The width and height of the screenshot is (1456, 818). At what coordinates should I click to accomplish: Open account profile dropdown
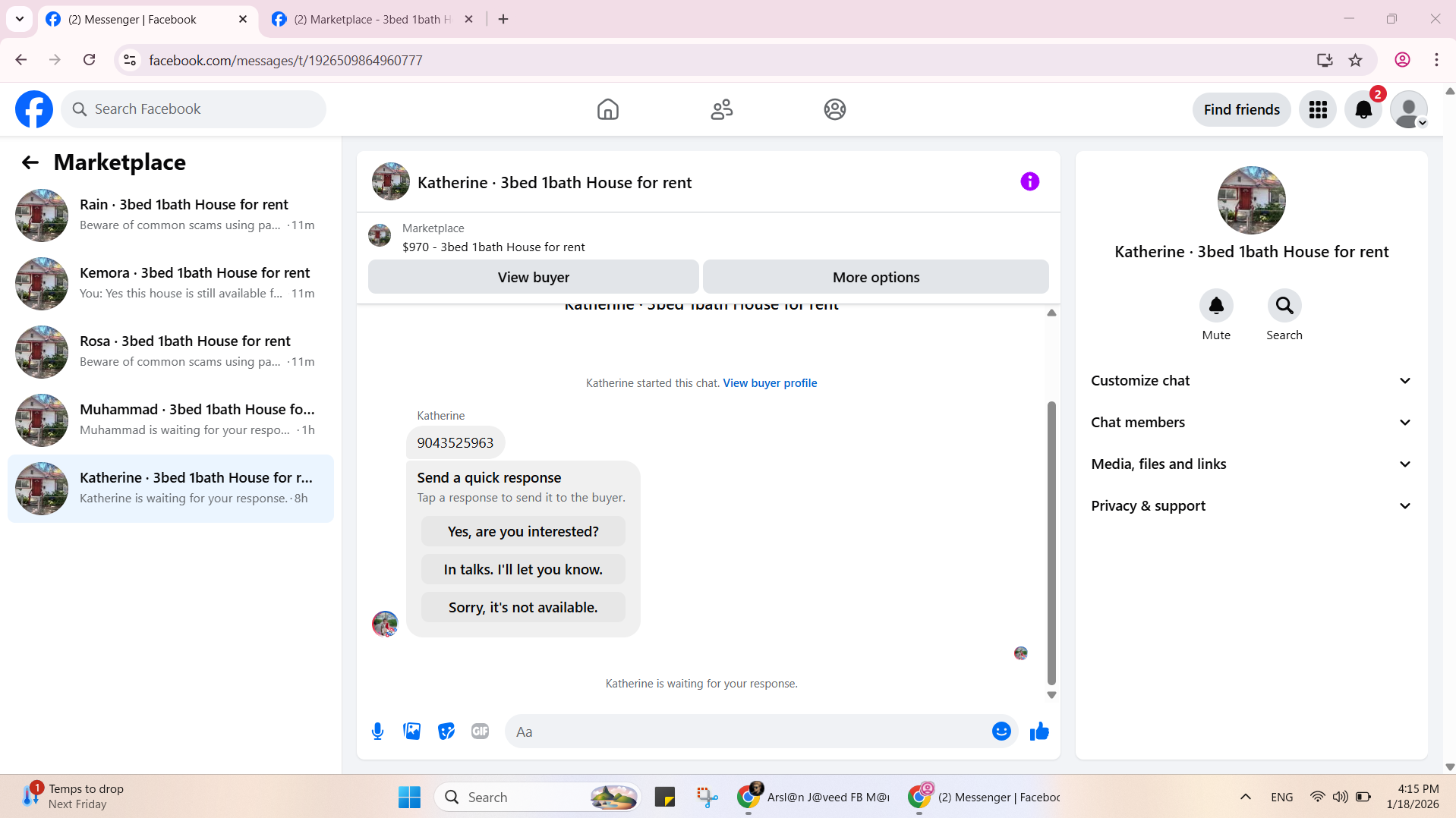1409,109
